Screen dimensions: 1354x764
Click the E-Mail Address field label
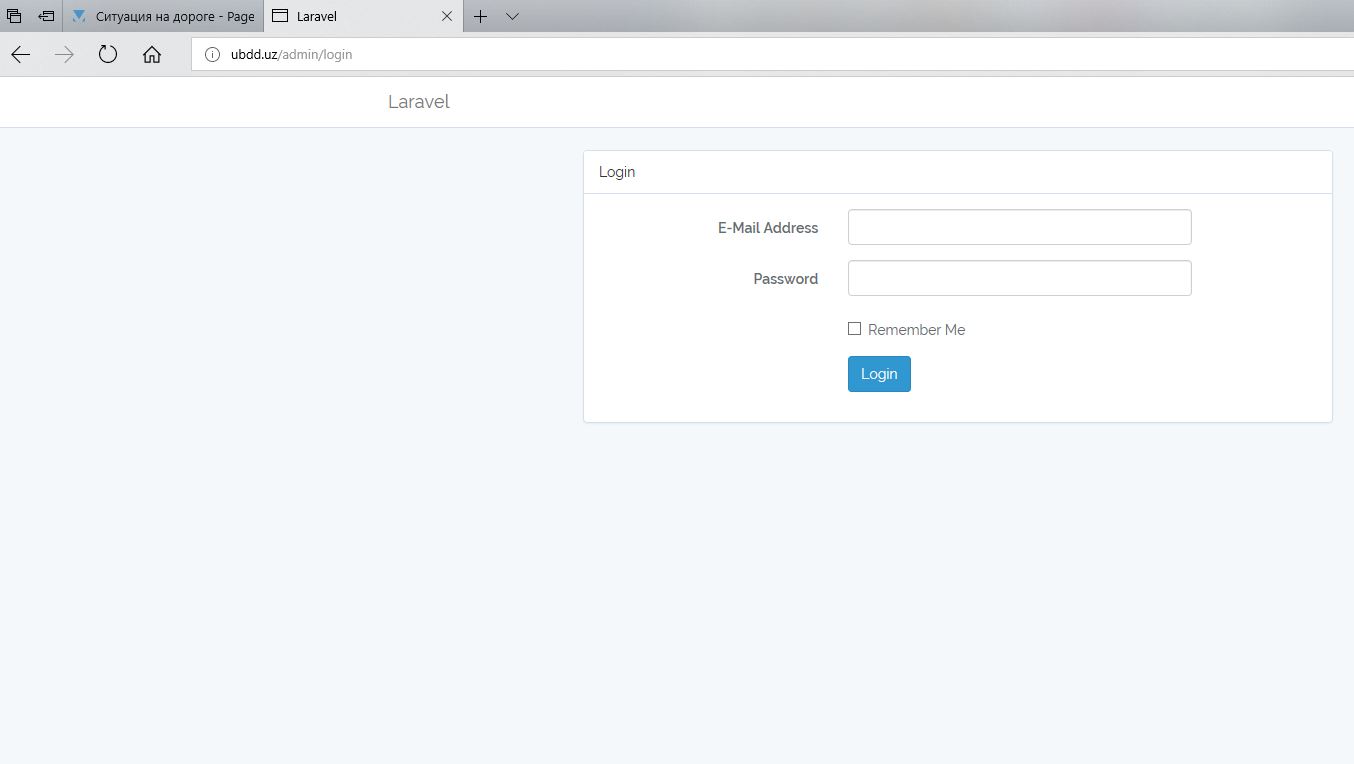[767, 228]
